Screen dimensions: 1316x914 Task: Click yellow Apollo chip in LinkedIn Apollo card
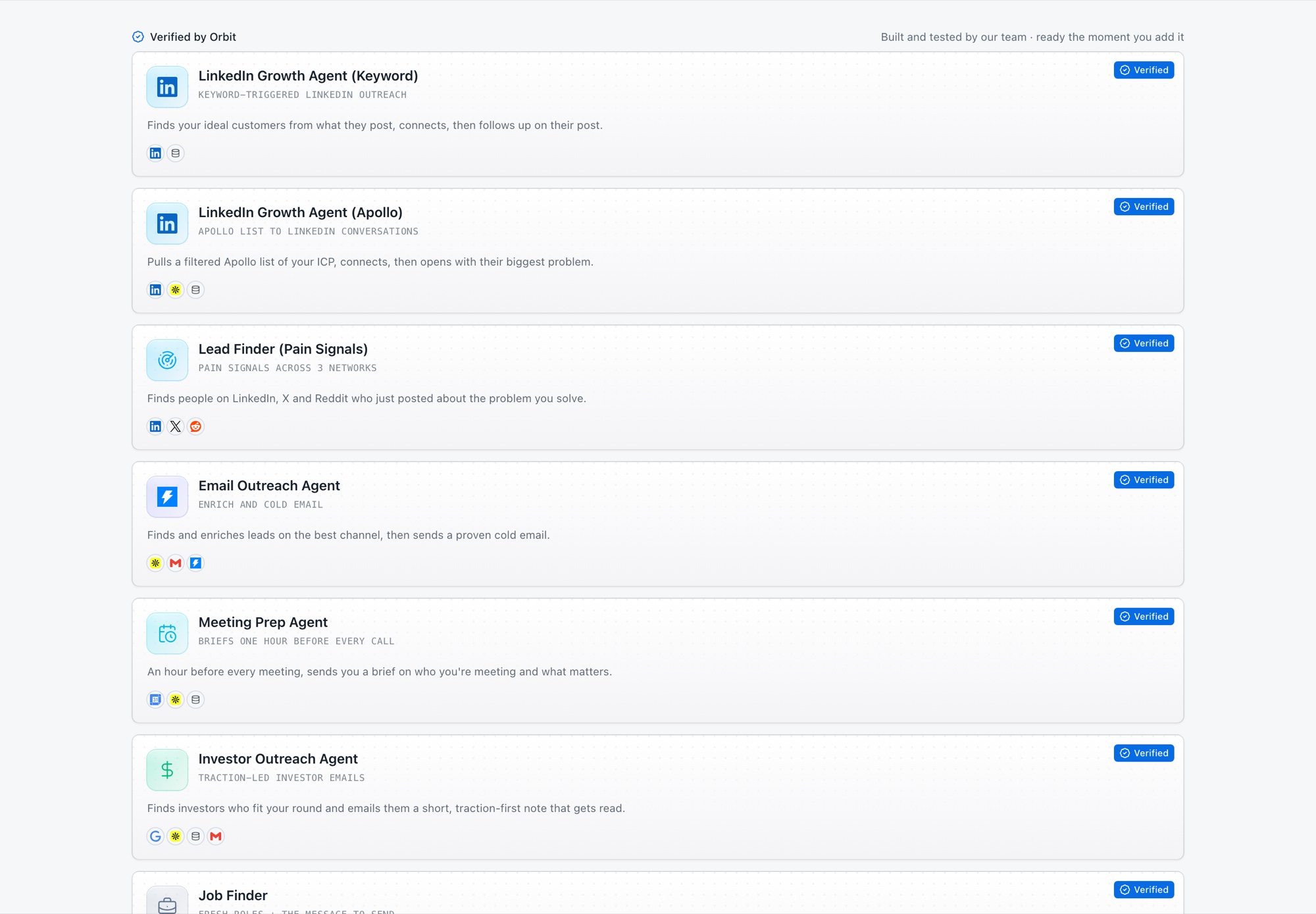(176, 290)
